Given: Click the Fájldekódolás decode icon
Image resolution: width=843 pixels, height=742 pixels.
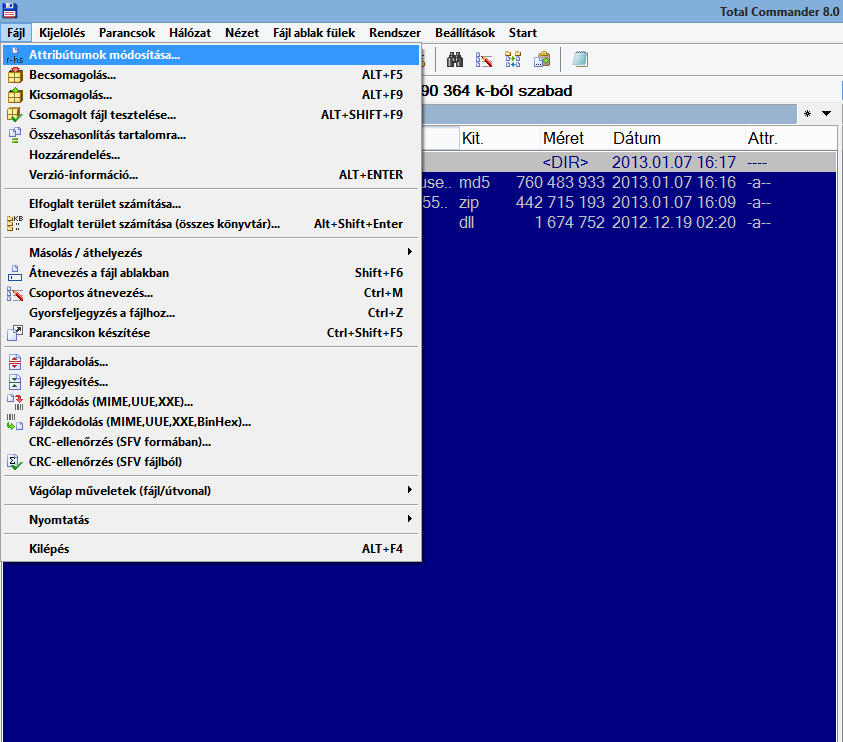Looking at the screenshot, I should tap(15, 422).
